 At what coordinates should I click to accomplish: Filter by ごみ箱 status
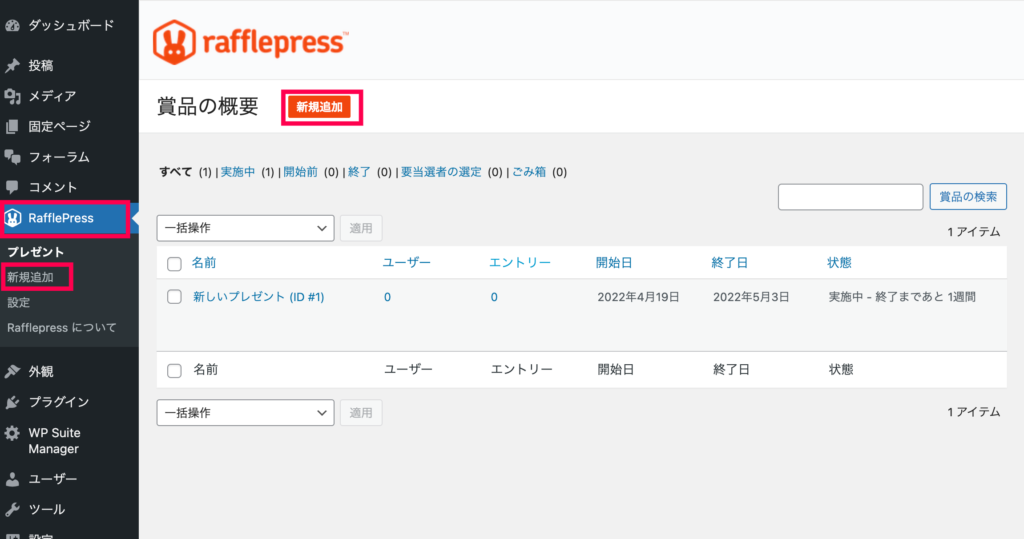[529, 172]
